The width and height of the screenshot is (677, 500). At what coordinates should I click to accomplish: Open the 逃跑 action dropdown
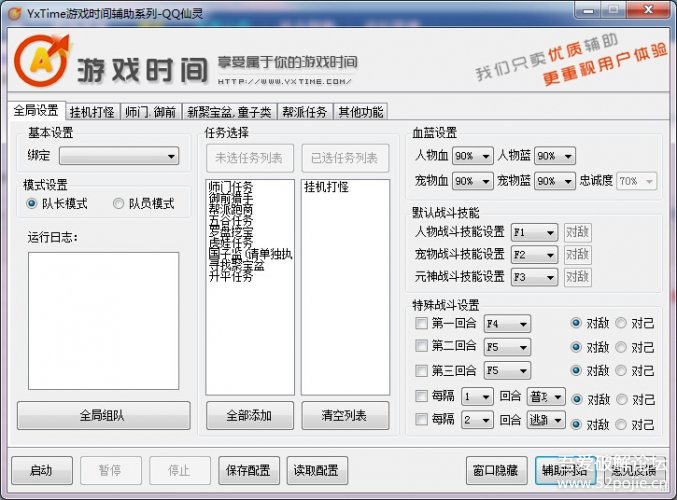546,419
